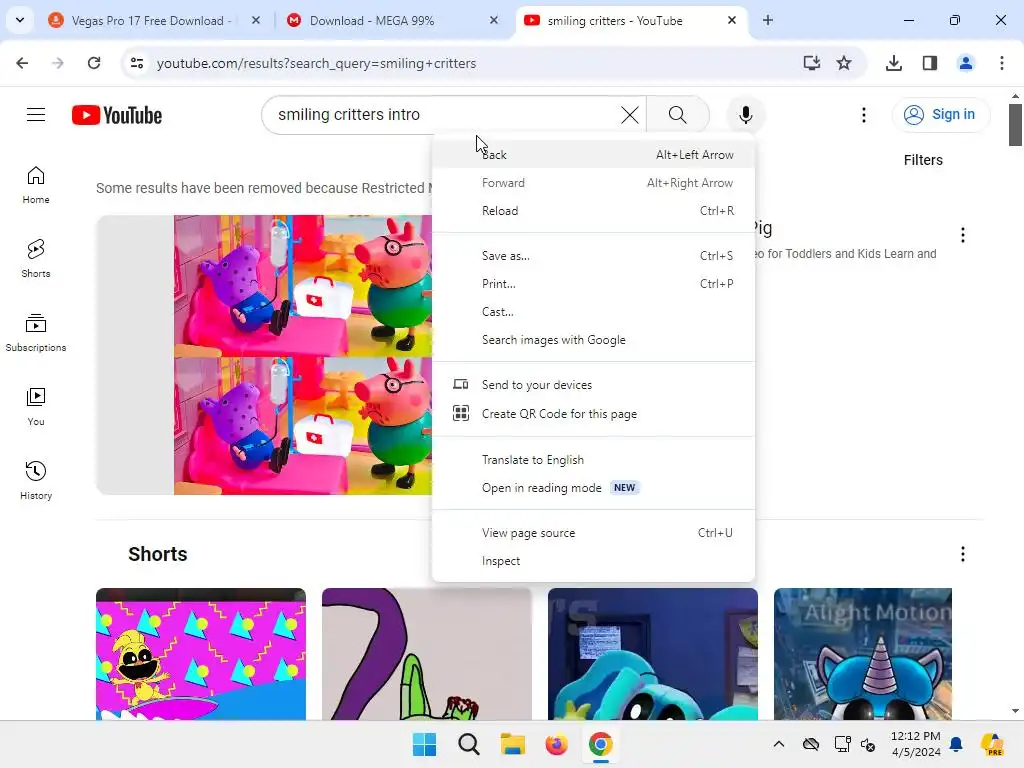This screenshot has width=1024, height=768.
Task: Choose Create QR Code for this page
Action: (x=593, y=413)
